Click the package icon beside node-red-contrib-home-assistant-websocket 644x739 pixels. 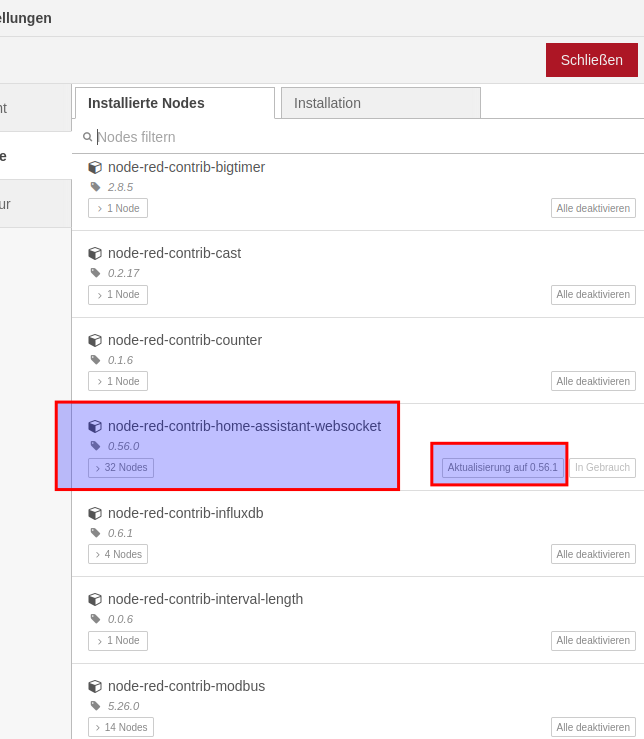point(95,427)
